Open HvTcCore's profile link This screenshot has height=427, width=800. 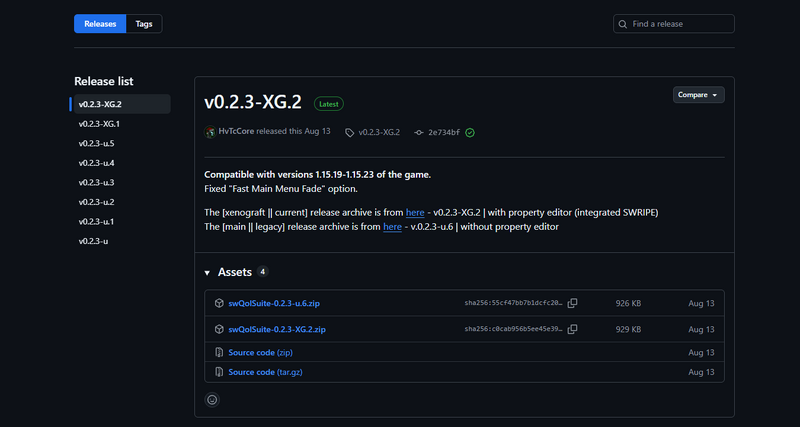pyautogui.click(x=236, y=132)
